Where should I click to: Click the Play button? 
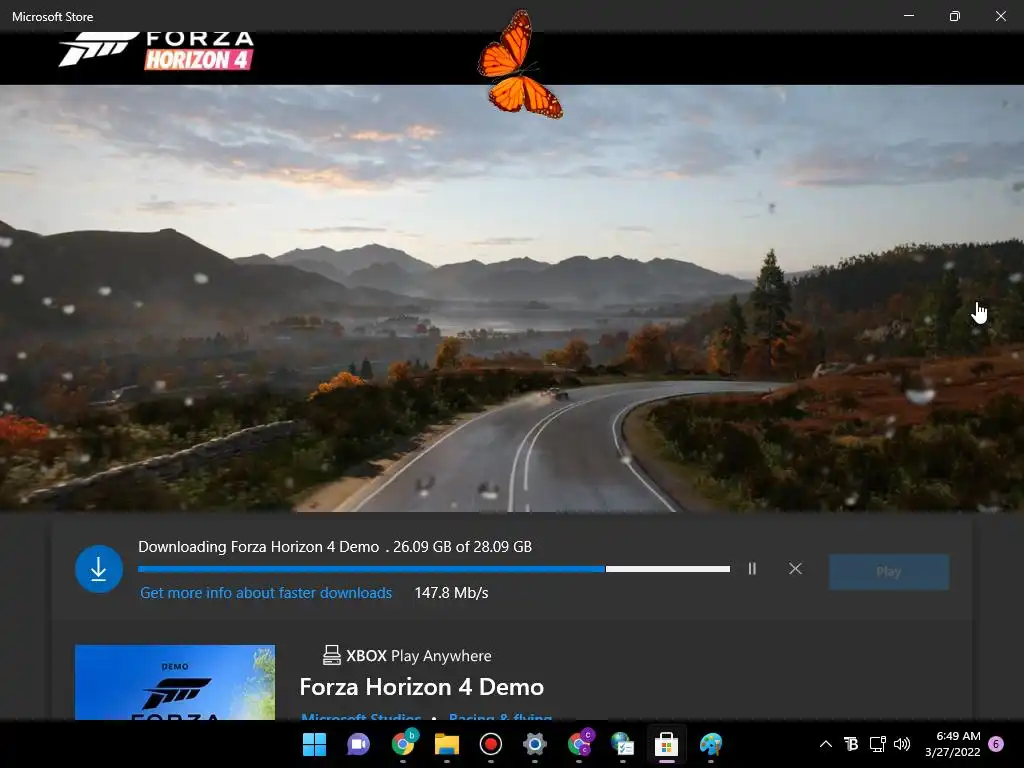889,572
